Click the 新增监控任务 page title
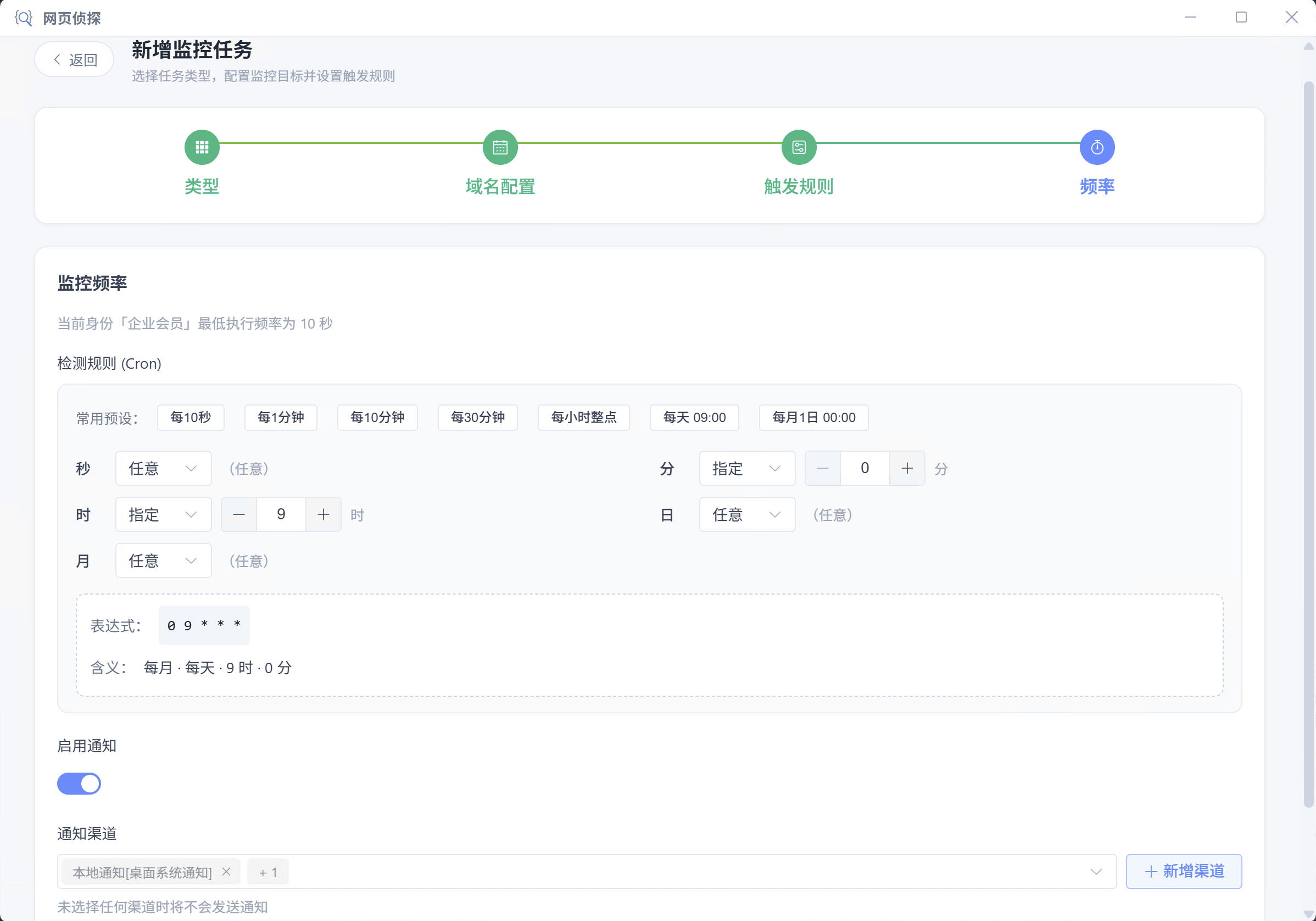This screenshot has height=921, width=1316. click(192, 50)
